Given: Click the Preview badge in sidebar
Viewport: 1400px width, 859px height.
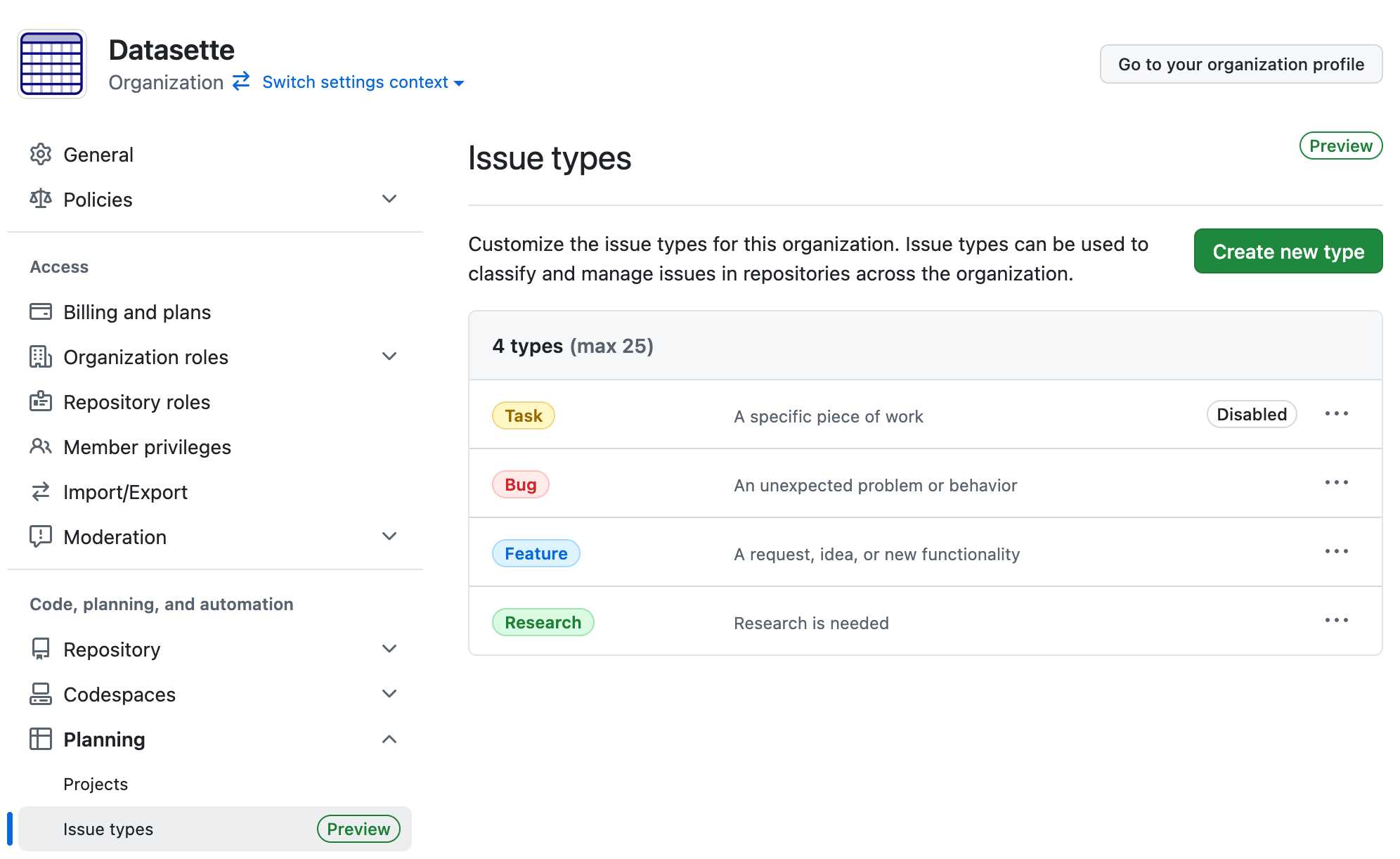Looking at the screenshot, I should pyautogui.click(x=358, y=829).
